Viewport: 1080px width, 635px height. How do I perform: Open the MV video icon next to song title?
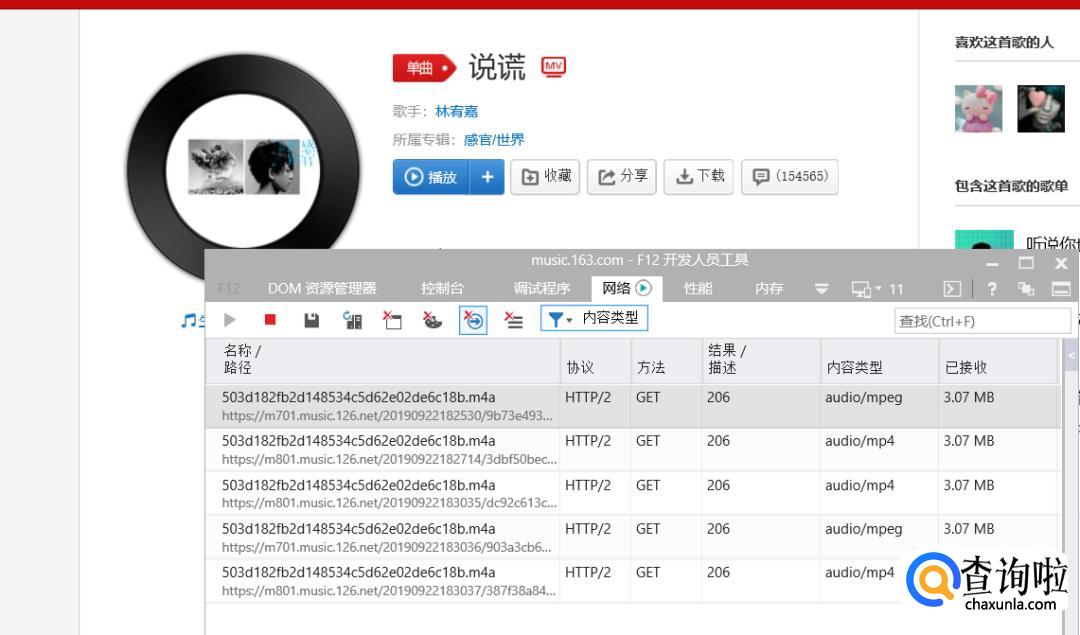[x=553, y=67]
